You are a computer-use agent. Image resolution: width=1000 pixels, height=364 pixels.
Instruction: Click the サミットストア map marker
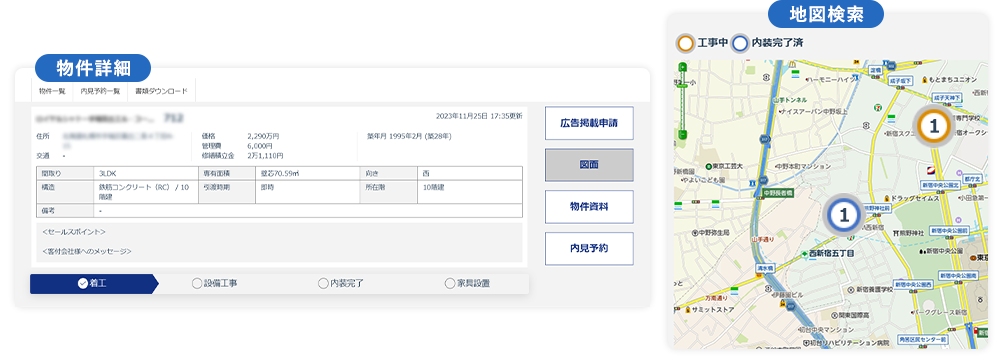pyautogui.click(x=710, y=310)
